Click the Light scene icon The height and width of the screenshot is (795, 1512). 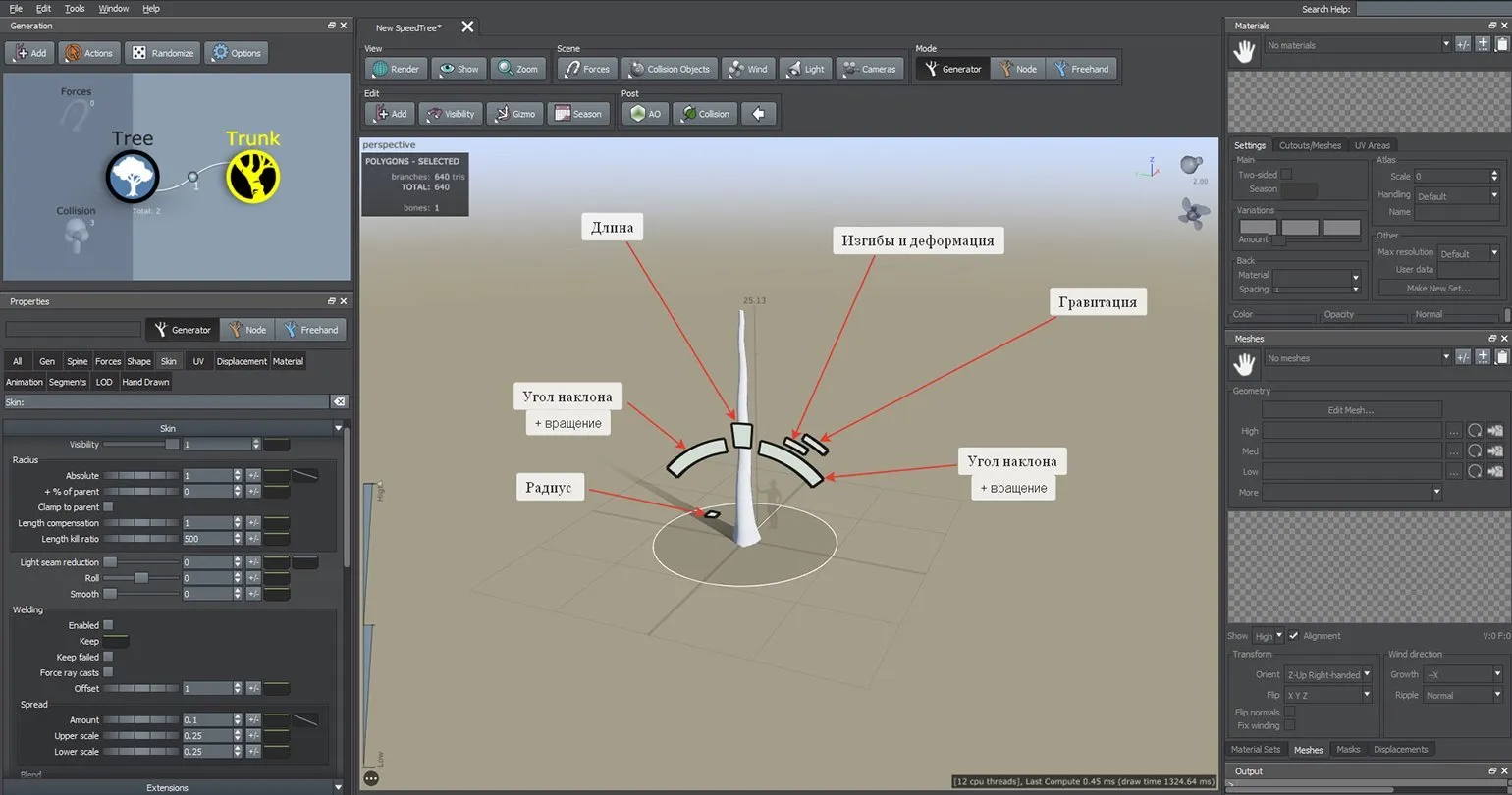pyautogui.click(x=804, y=69)
